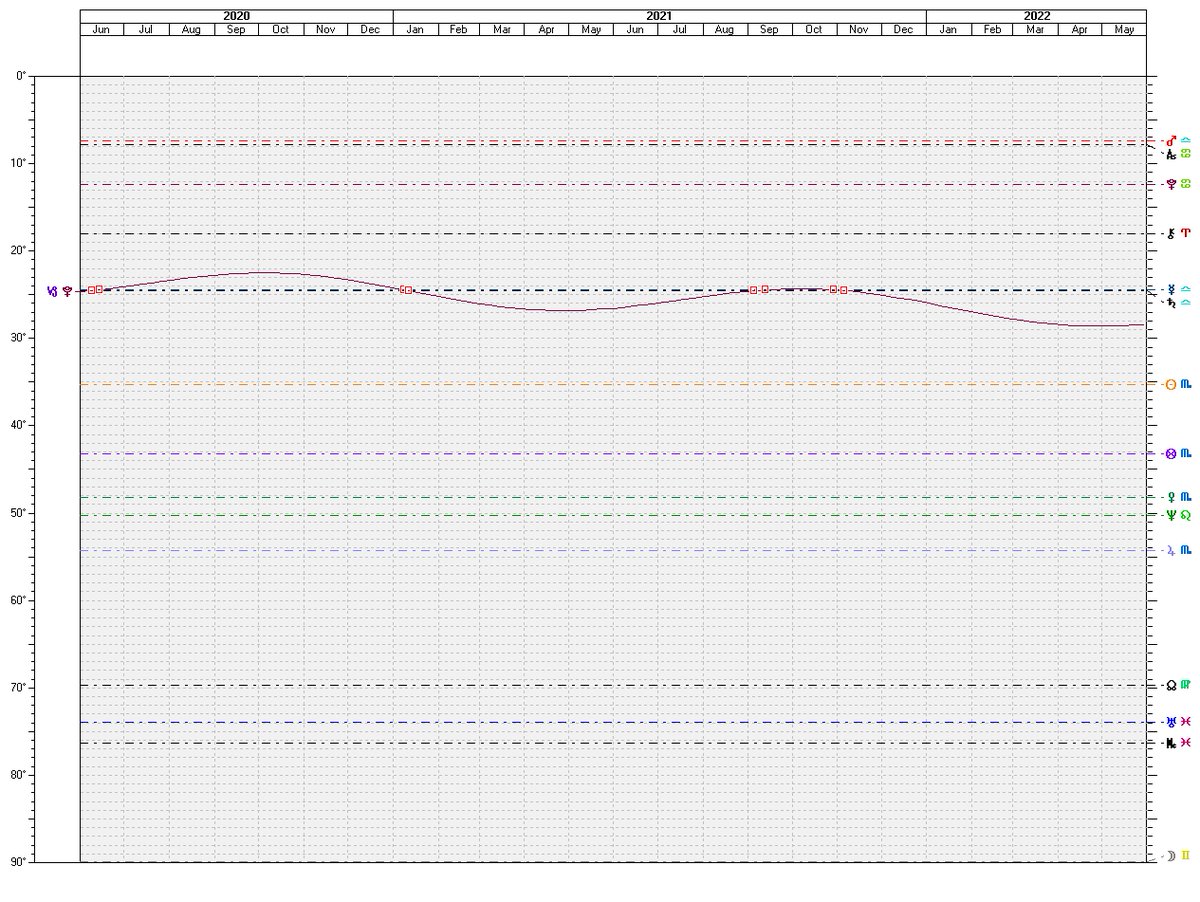This screenshot has width=1200, height=902.
Task: Click the blue Uranus glyph
Action: [x=1171, y=721]
